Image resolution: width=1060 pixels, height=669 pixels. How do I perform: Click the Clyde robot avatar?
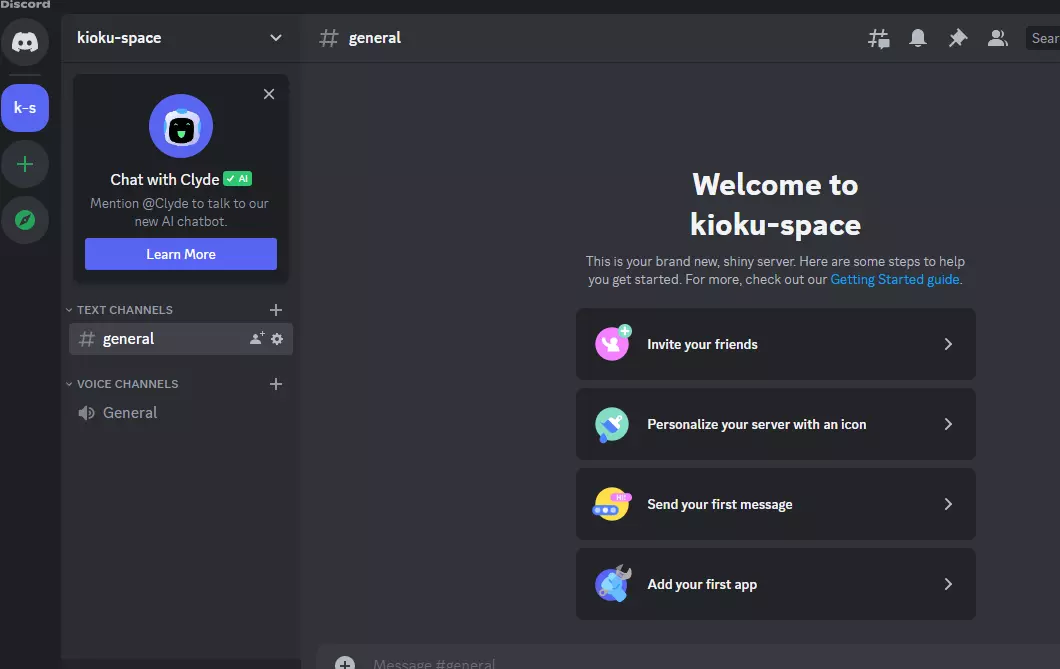coord(181,126)
